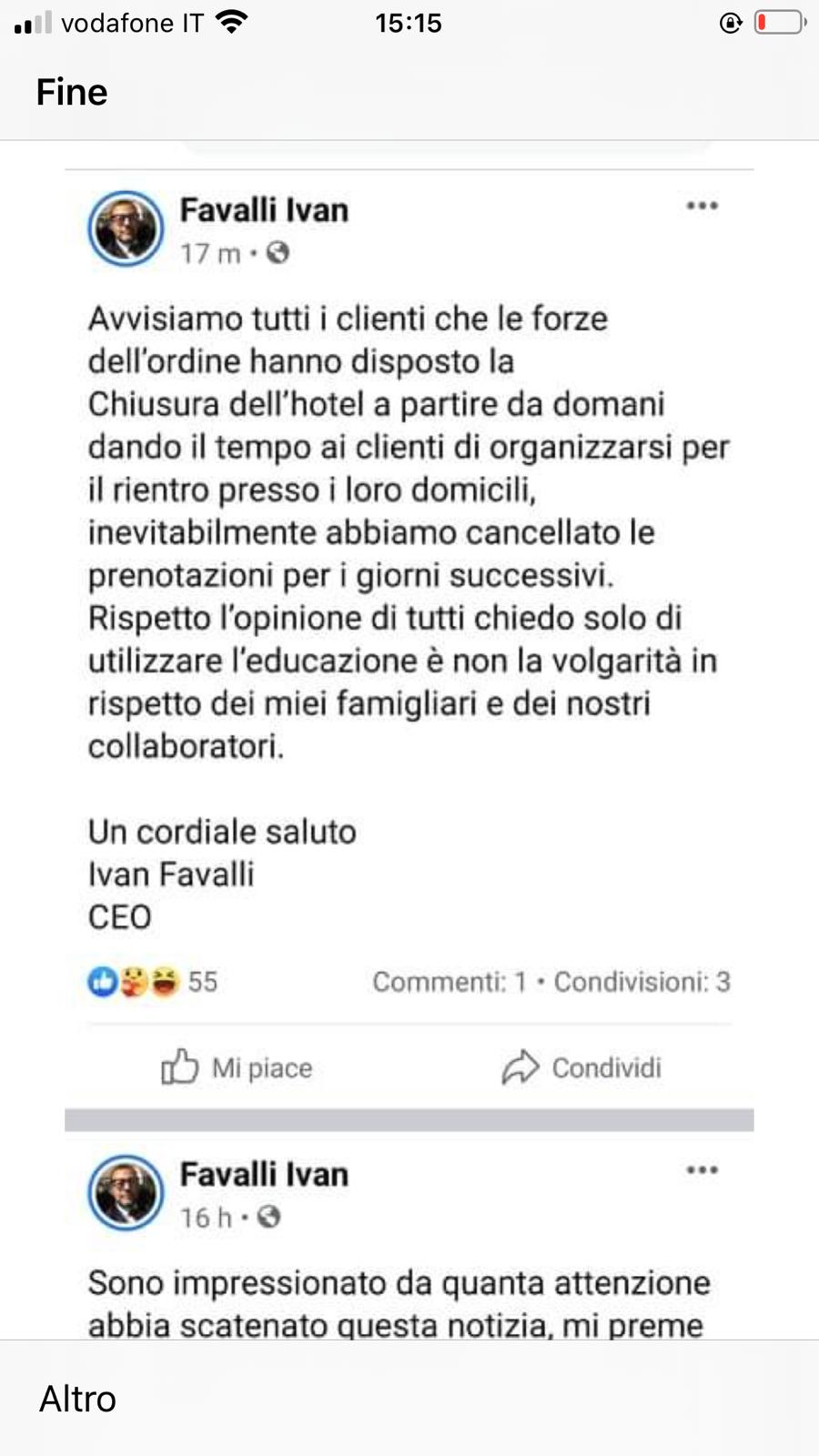Tap the 55 reactions count
Image resolution: width=819 pixels, height=1456 pixels.
click(203, 982)
